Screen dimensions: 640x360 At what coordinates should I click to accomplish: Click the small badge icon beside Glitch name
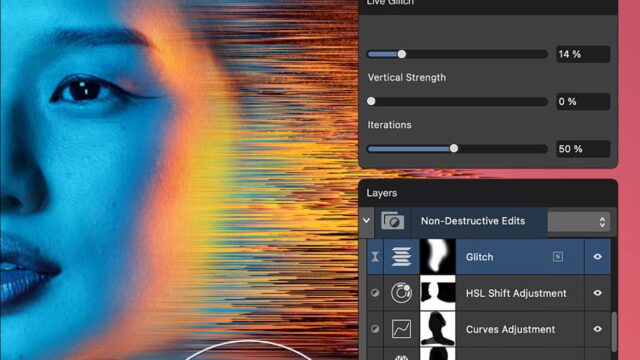558,257
